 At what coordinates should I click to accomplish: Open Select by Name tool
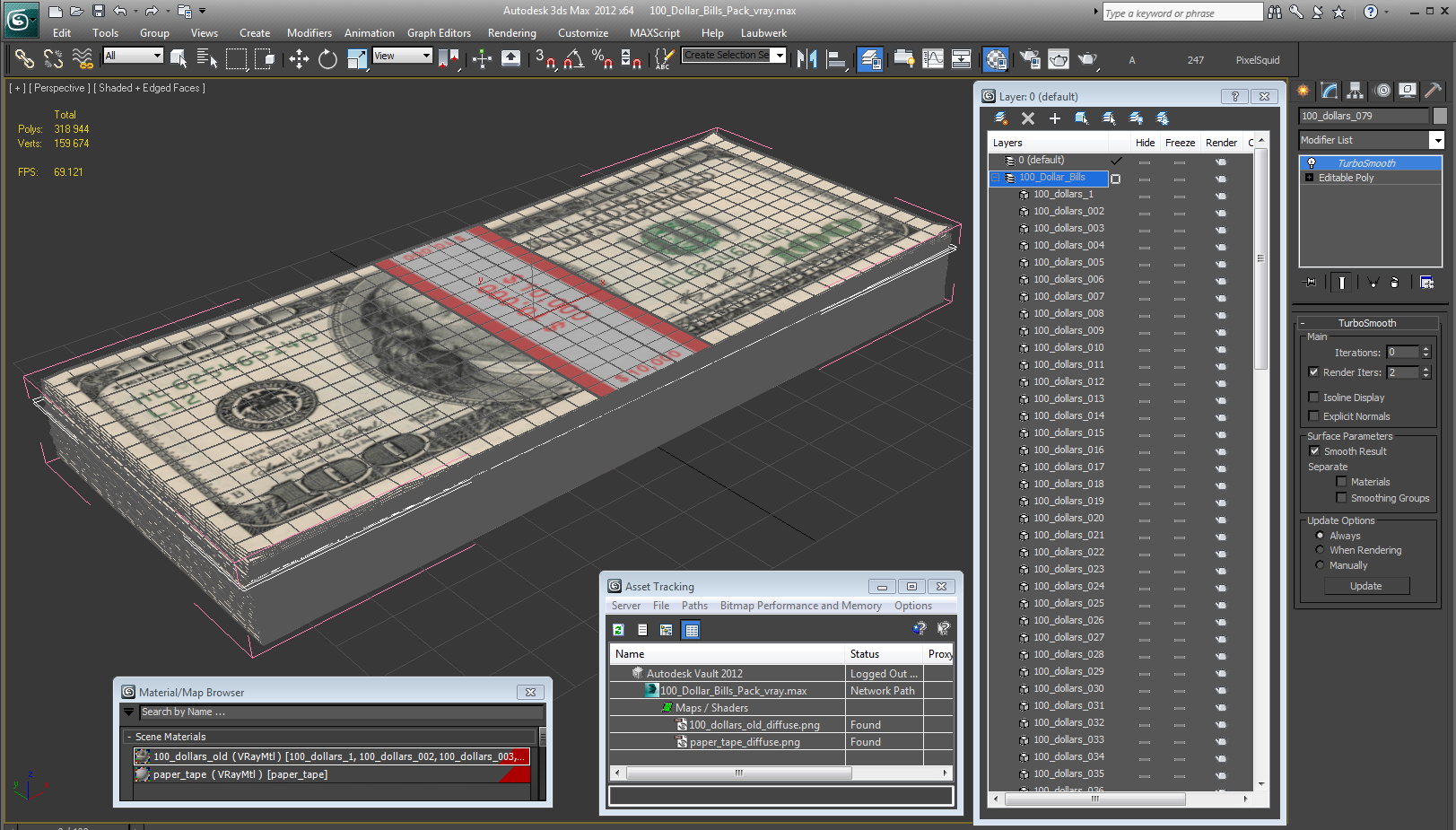point(207,59)
